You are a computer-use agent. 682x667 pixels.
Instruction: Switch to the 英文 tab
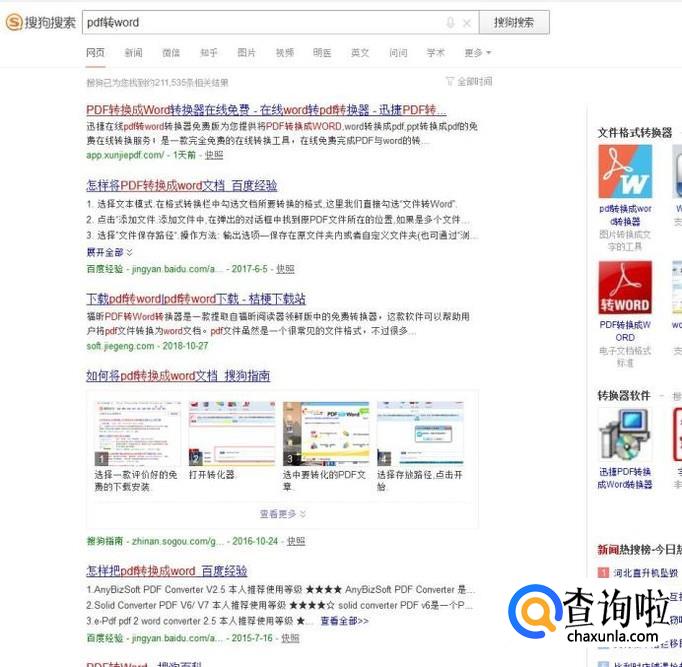[360, 53]
